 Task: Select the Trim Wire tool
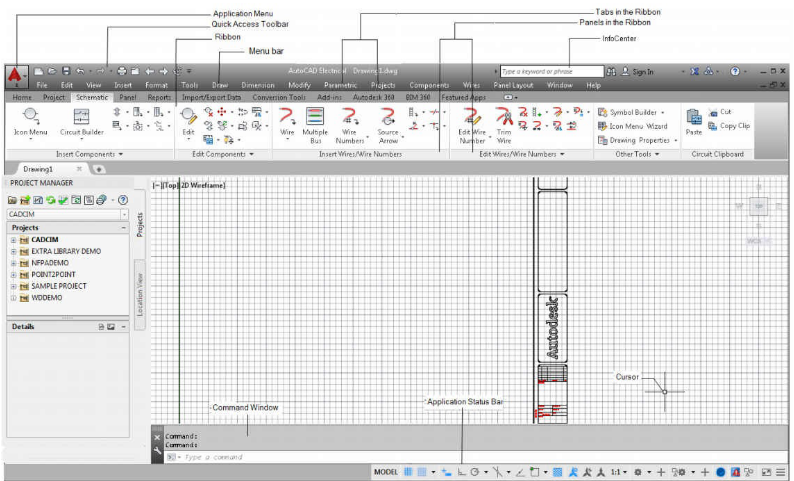(504, 125)
